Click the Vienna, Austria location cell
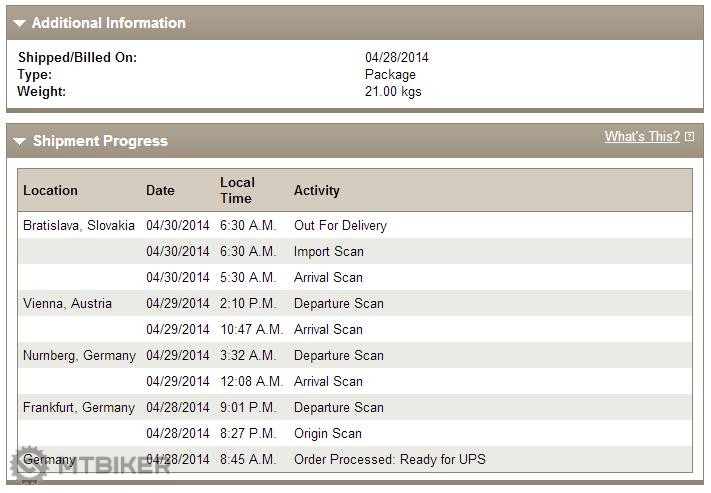 click(68, 303)
